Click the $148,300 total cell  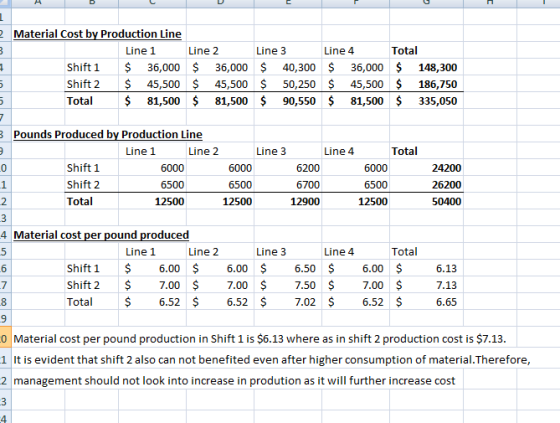coord(426,68)
